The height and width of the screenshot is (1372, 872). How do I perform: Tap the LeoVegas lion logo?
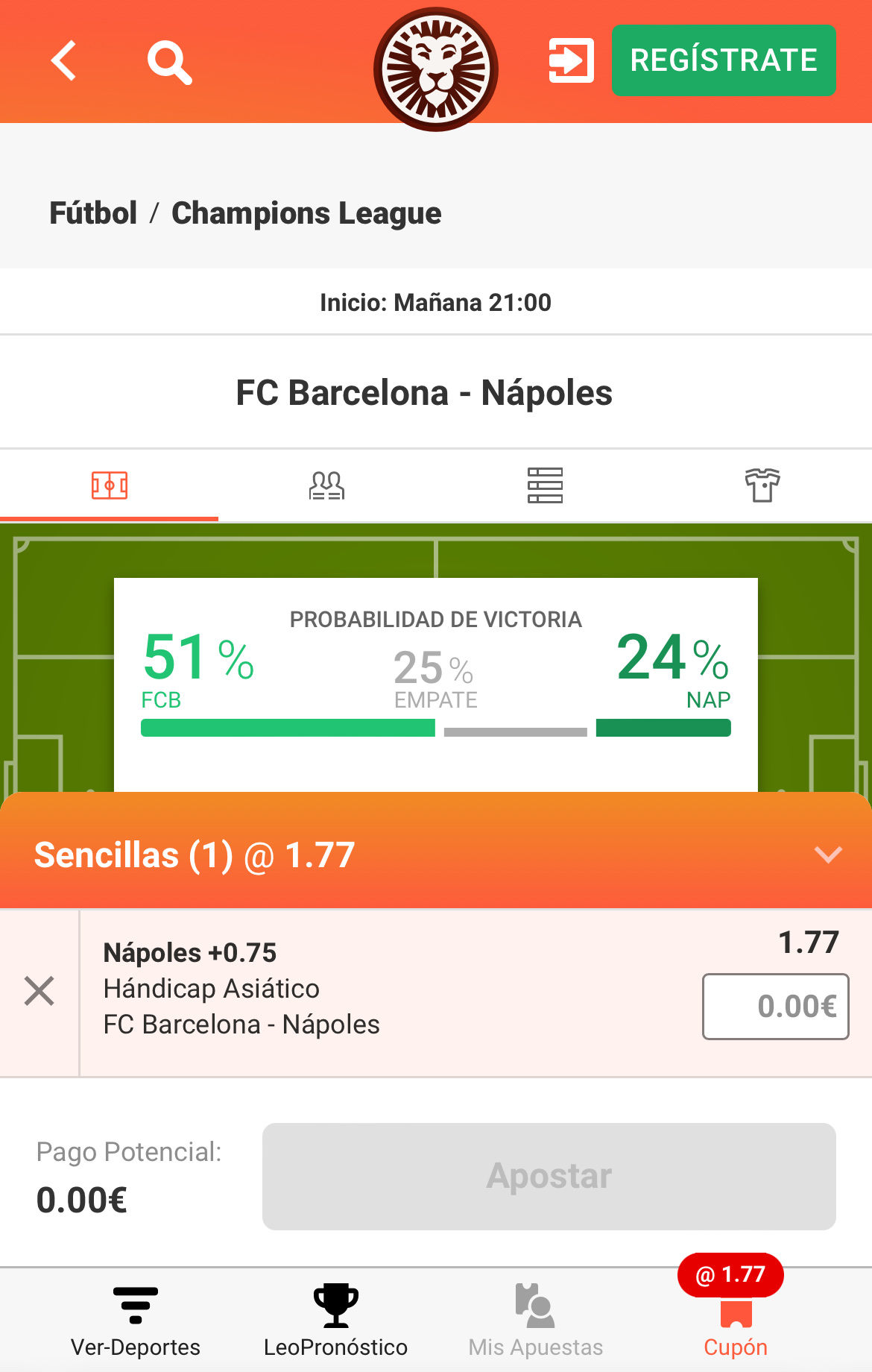point(436,69)
